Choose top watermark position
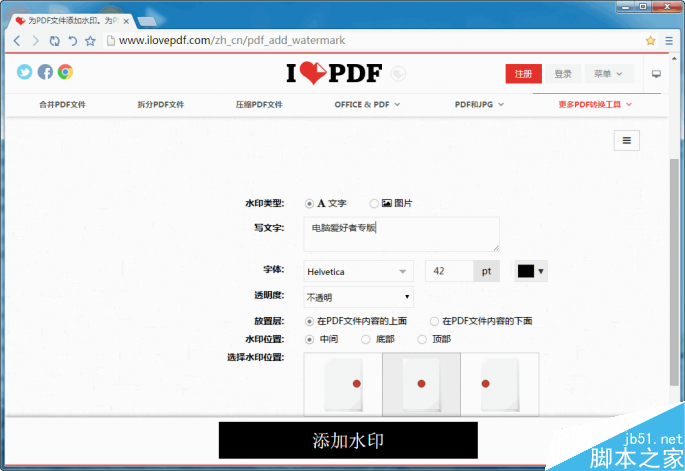685x471 pixels. [422, 339]
